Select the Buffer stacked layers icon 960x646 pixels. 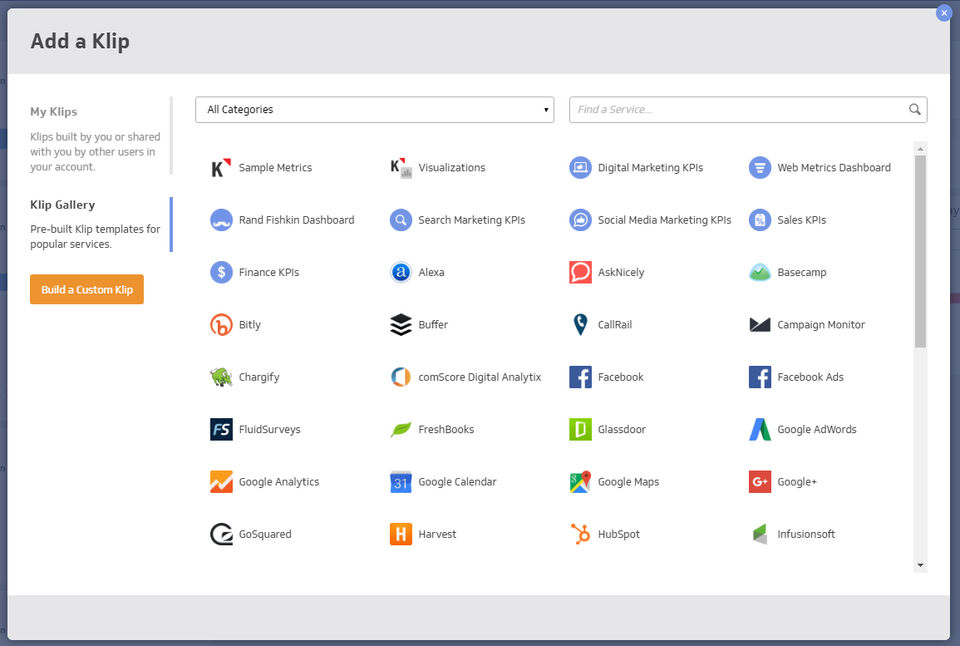click(401, 325)
